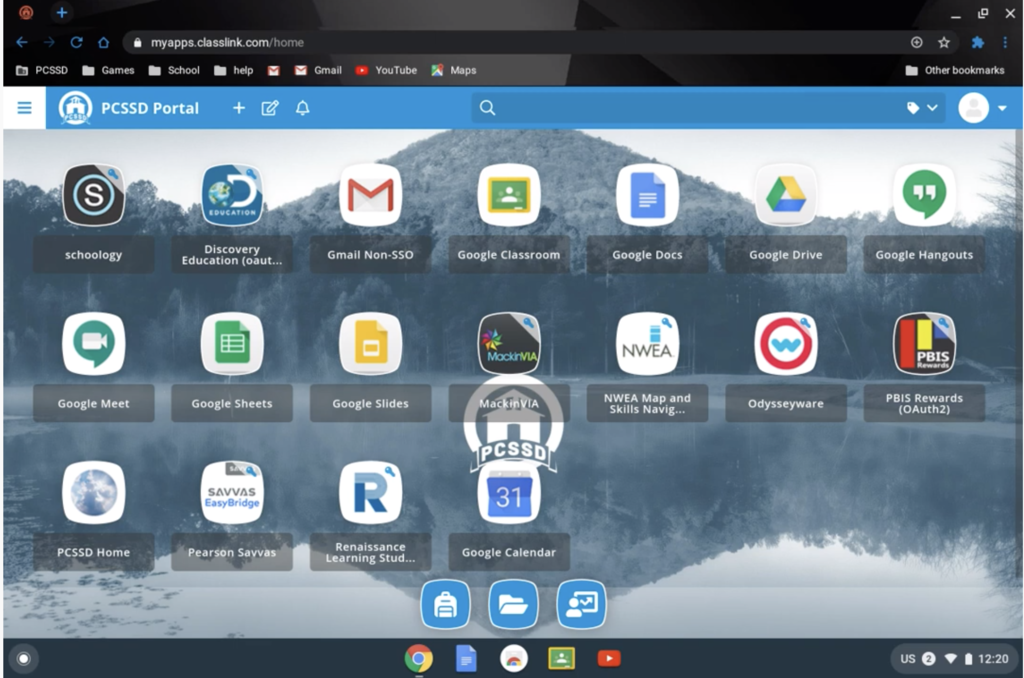
Task: Launch Google Docs app icon
Action: coord(647,195)
